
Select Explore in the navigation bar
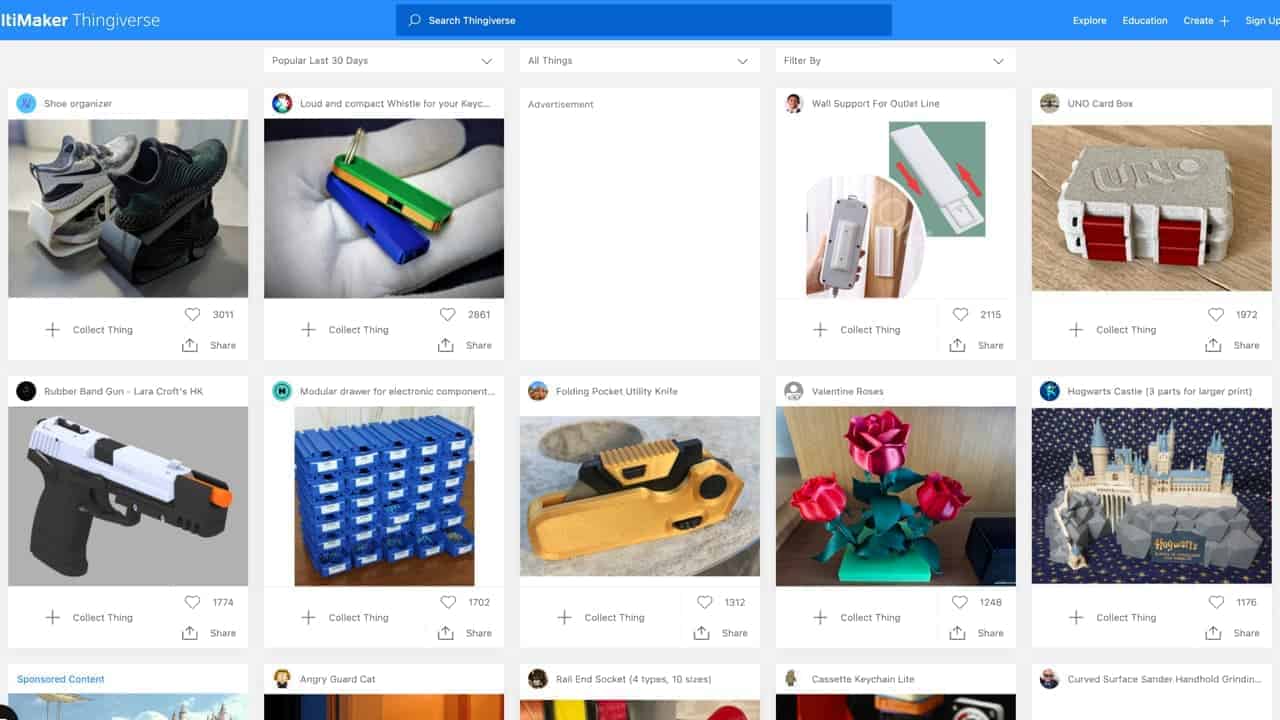(1089, 20)
